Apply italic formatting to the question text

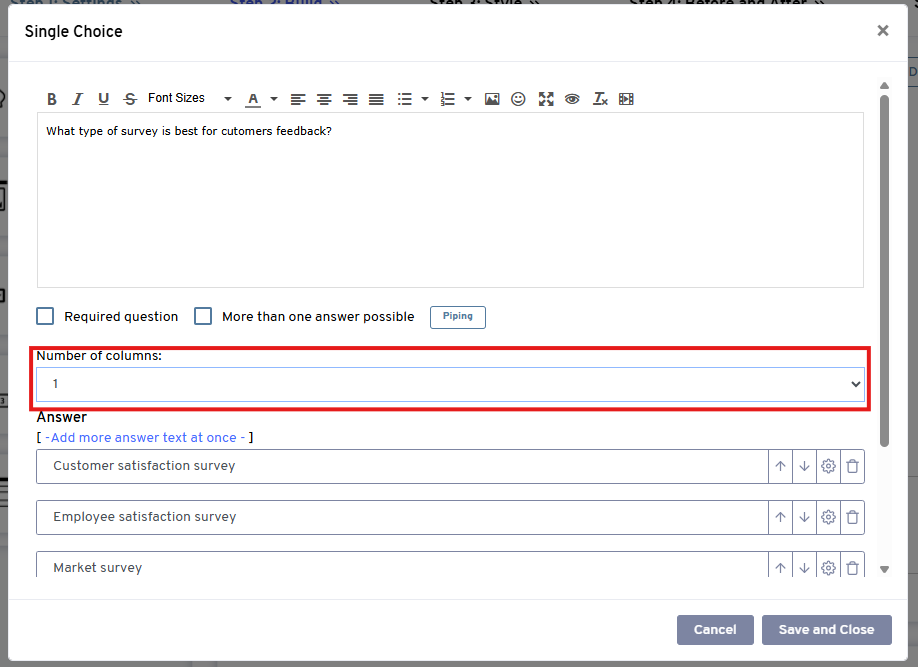click(x=78, y=99)
